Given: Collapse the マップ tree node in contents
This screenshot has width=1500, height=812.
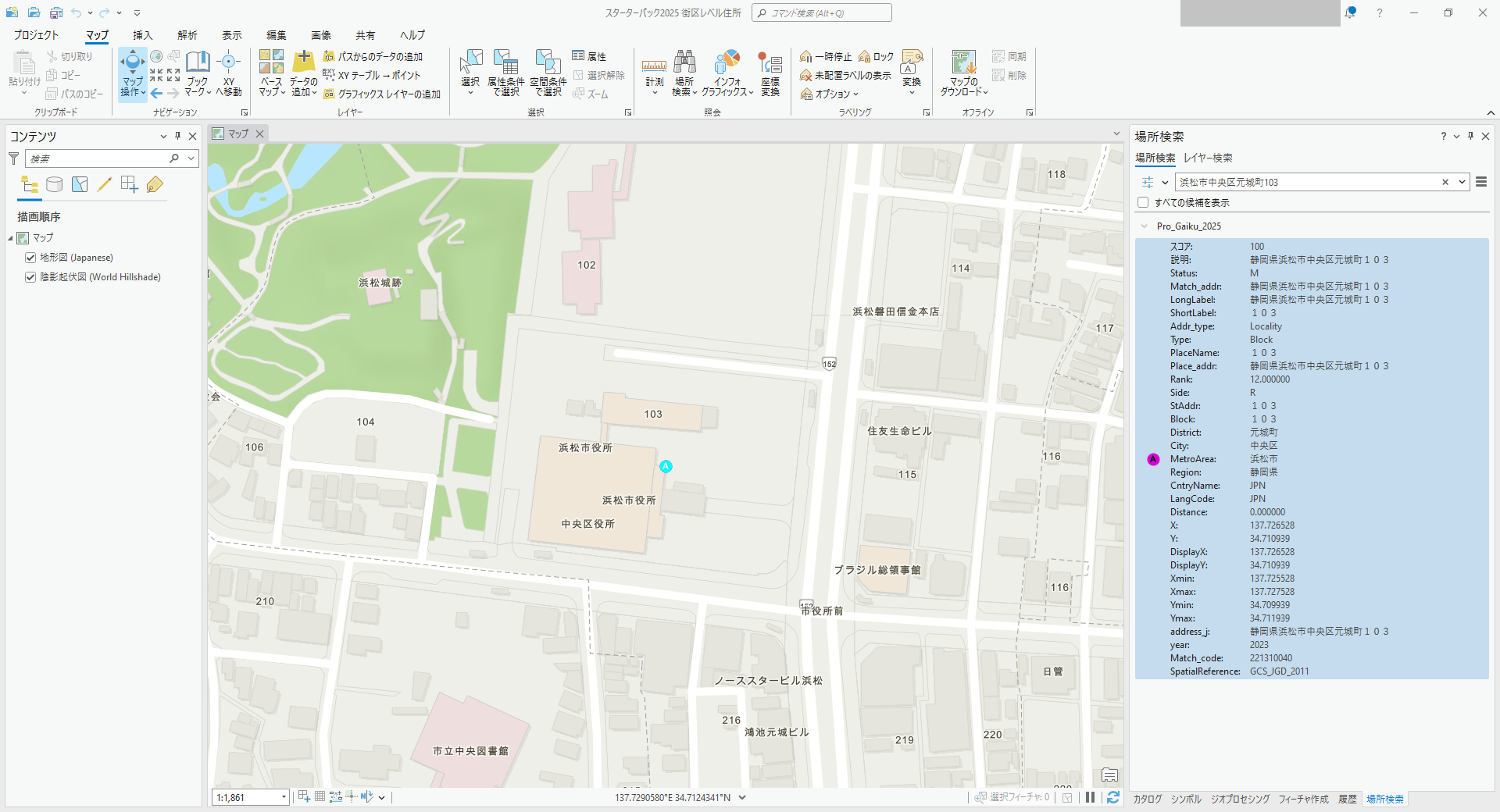Looking at the screenshot, I should click(x=11, y=238).
